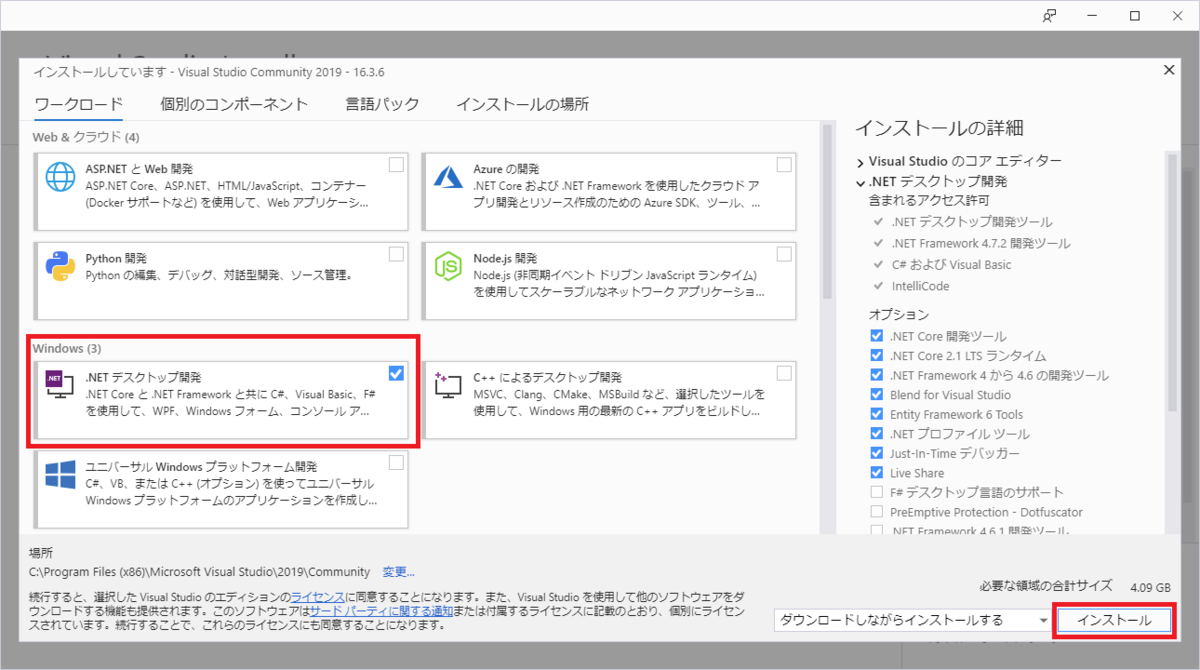This screenshot has height=670, width=1200.
Task: Collapse .NET デスクトップ開発 details section
Action: (x=860, y=182)
